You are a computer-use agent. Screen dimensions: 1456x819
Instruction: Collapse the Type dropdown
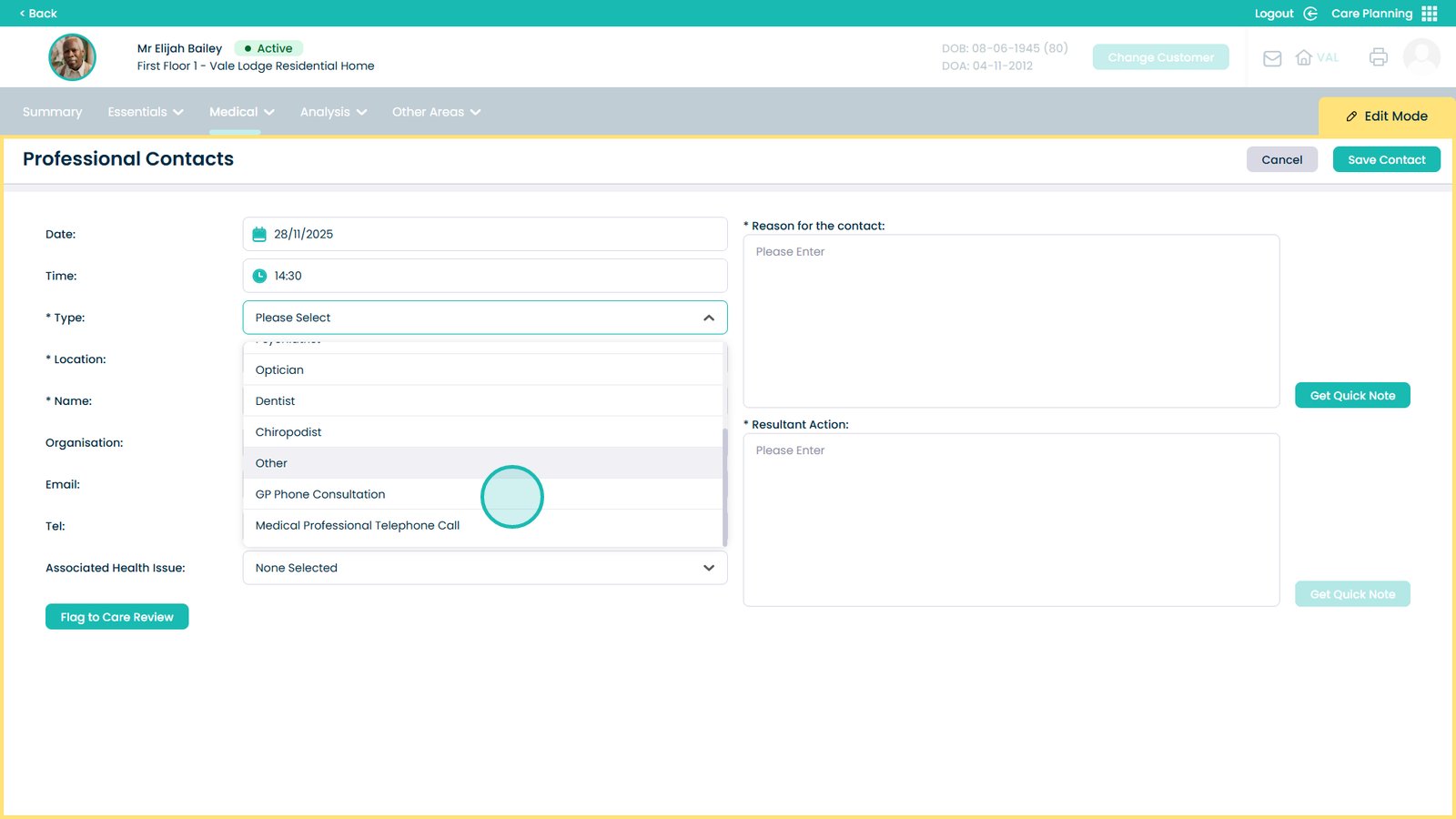(x=708, y=318)
